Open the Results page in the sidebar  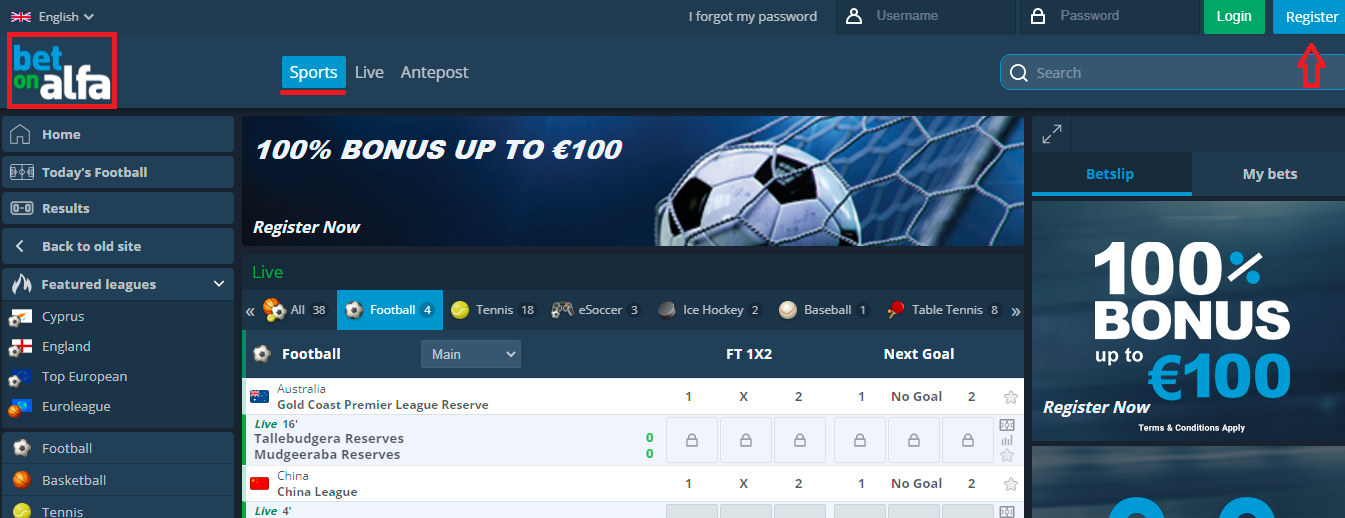pos(118,208)
